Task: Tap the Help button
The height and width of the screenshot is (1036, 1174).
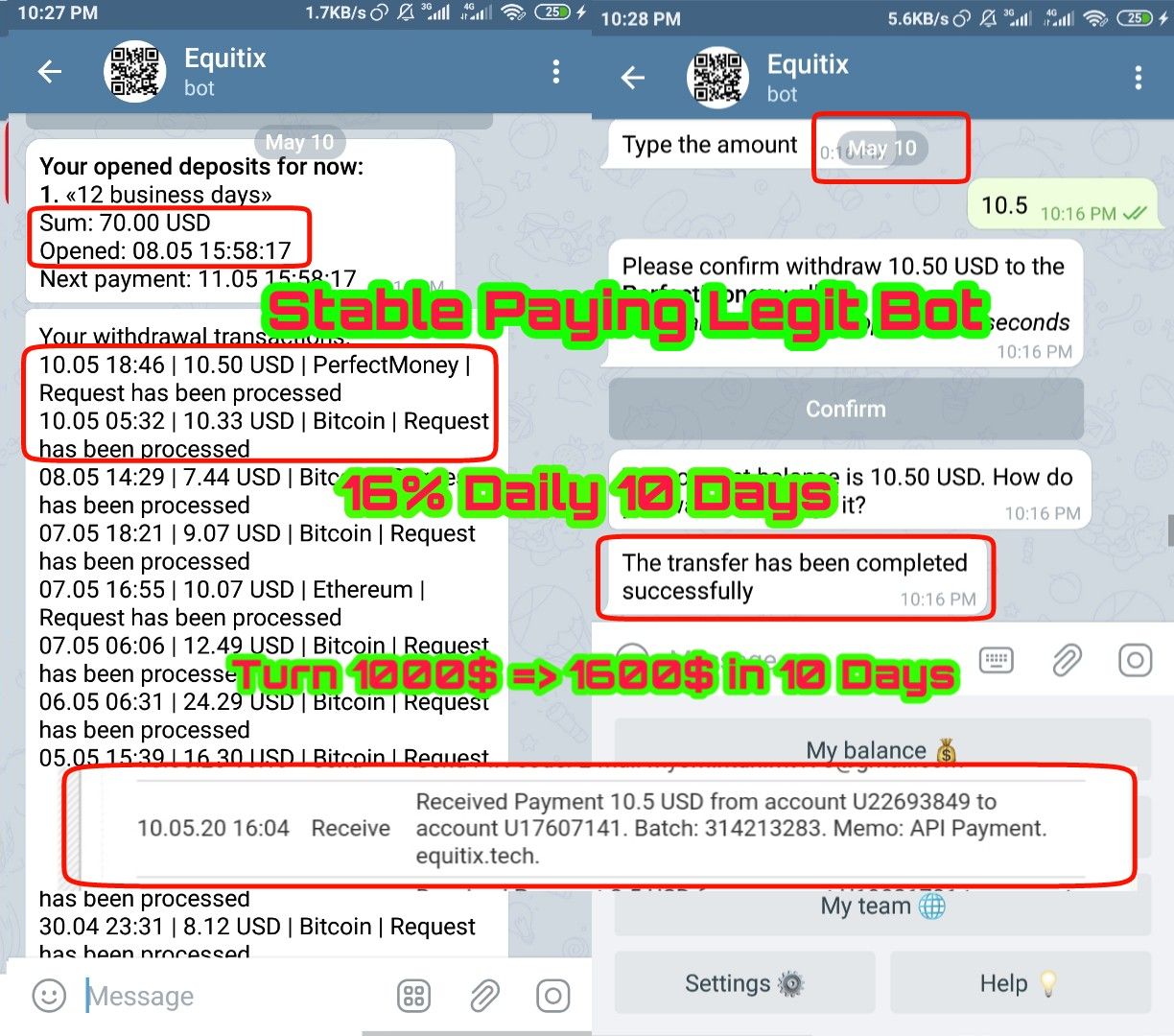Action: click(1021, 983)
